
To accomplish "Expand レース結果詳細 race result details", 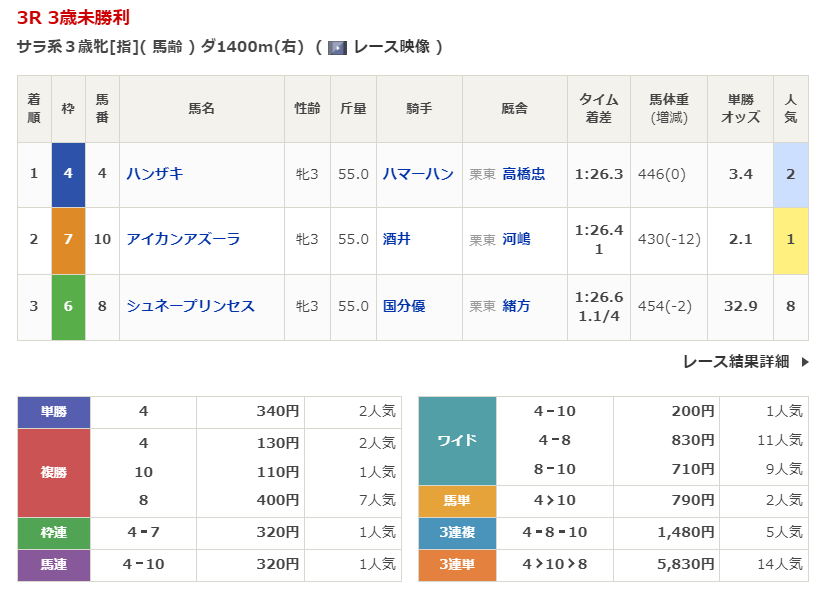I will coord(736,362).
